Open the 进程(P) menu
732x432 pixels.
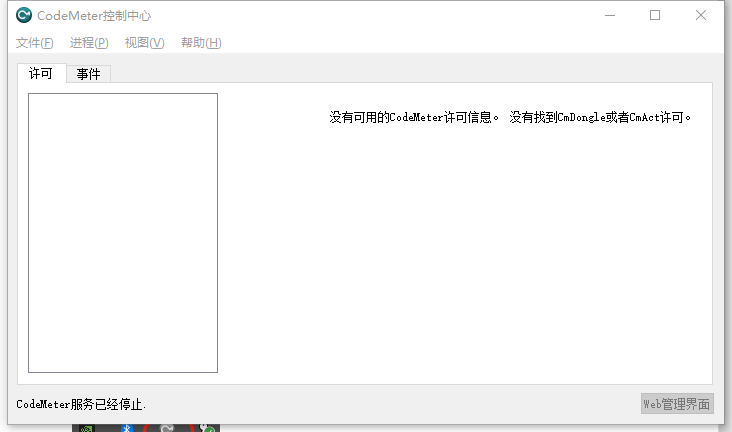click(89, 43)
